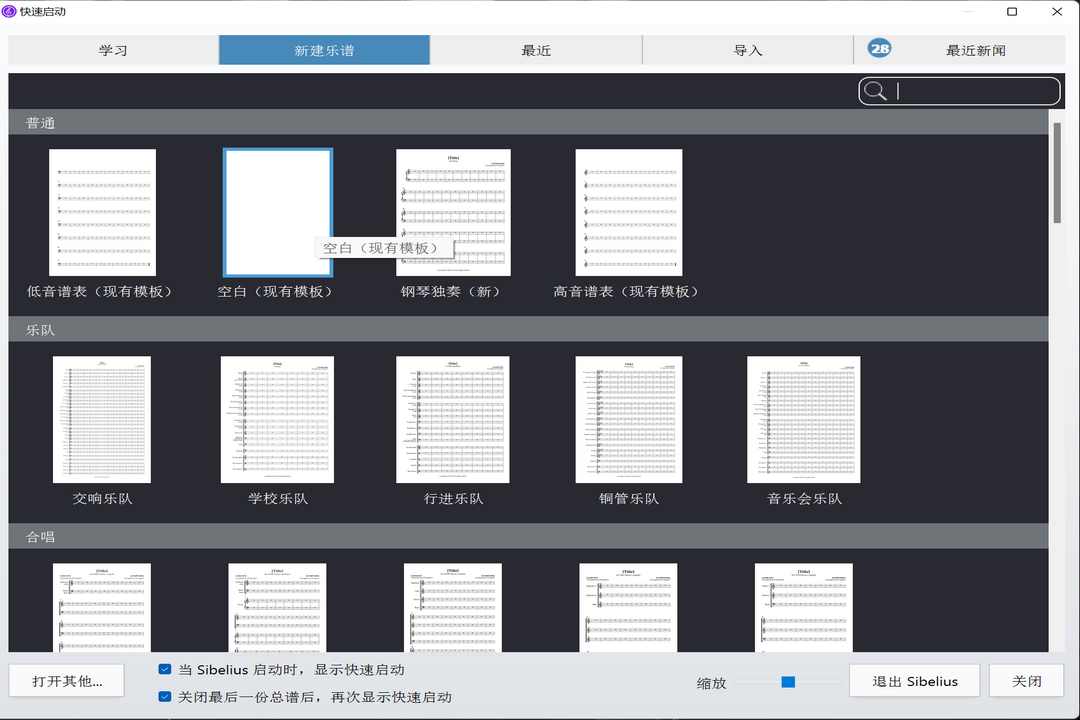Collapse the 普通 category header

pyautogui.click(x=41, y=123)
